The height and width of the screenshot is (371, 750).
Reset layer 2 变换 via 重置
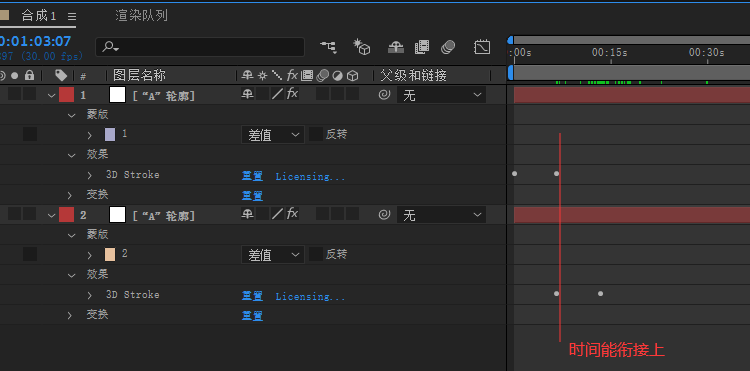(x=252, y=316)
